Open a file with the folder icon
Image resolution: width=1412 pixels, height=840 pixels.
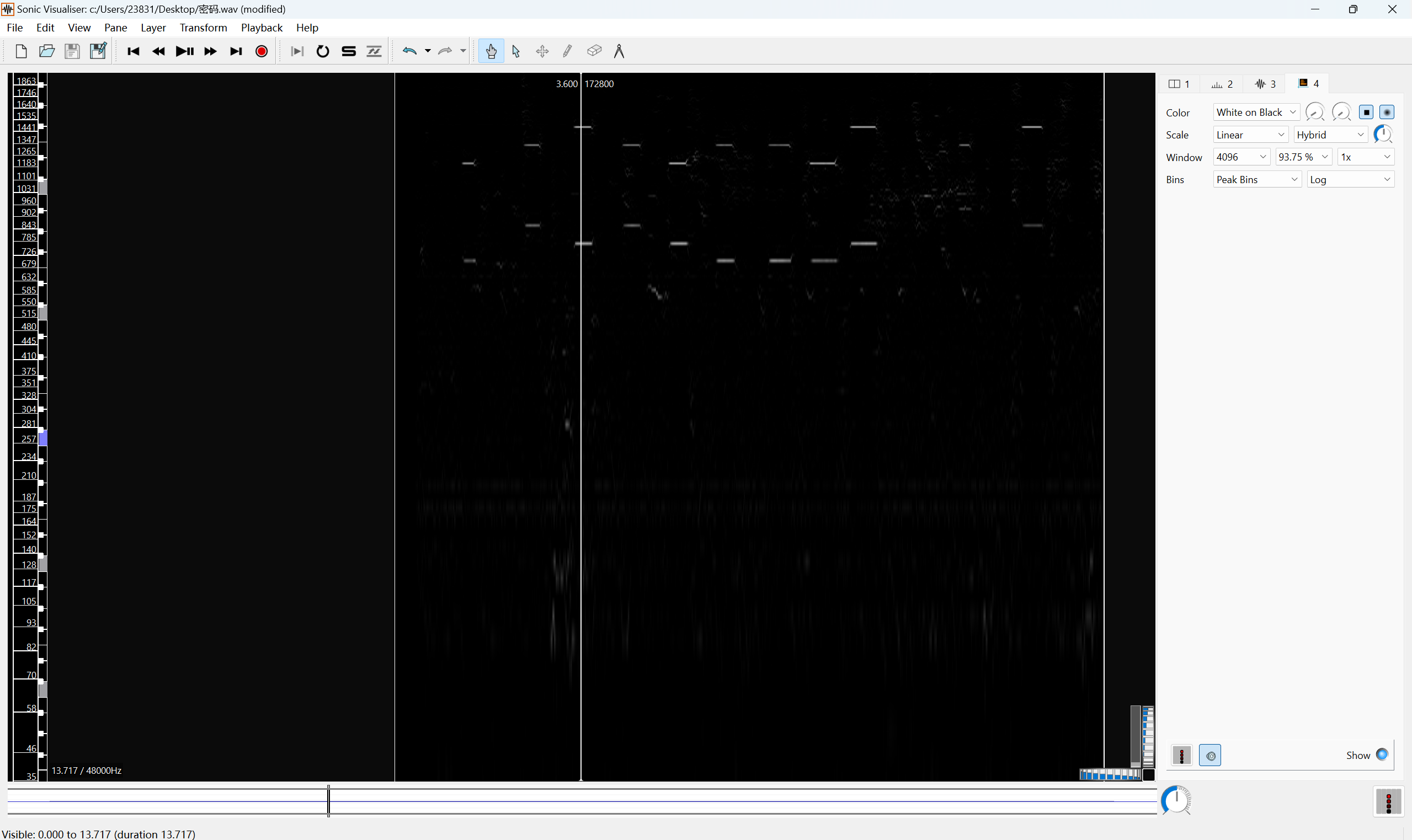click(x=47, y=51)
